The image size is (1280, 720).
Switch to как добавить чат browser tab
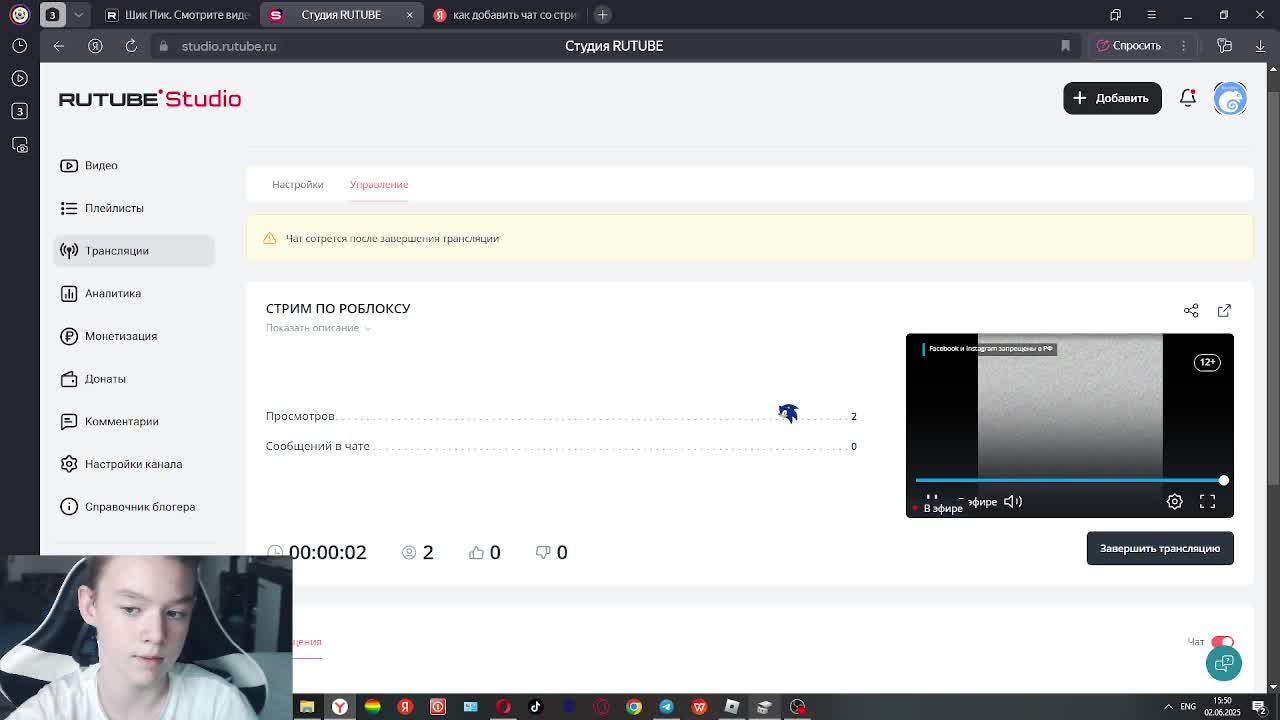coord(507,15)
